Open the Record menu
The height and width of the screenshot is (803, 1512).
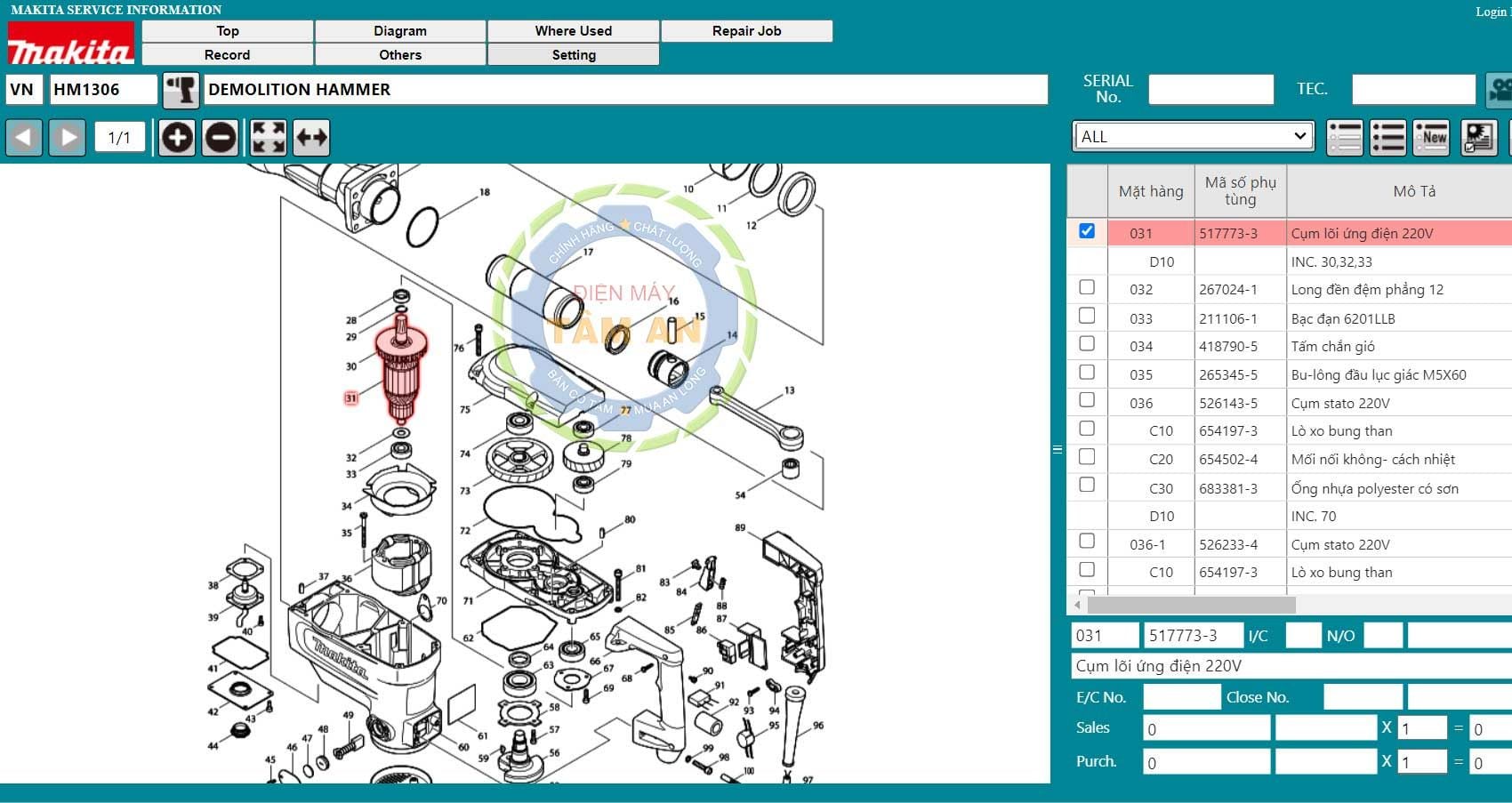(228, 55)
